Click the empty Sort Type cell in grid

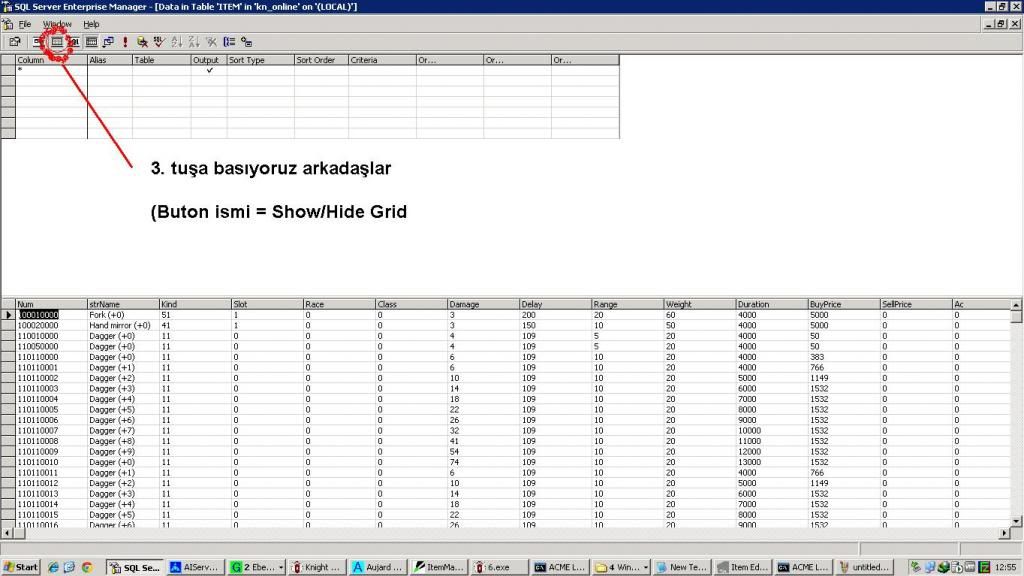click(x=260, y=70)
